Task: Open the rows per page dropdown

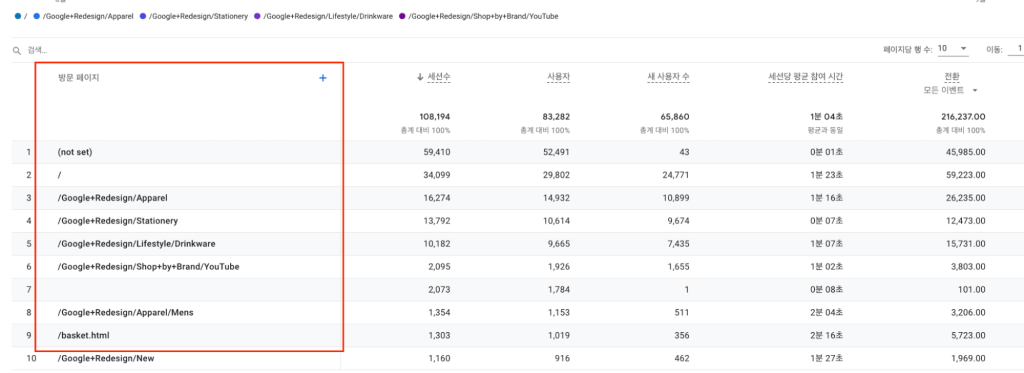Action: tap(953, 49)
